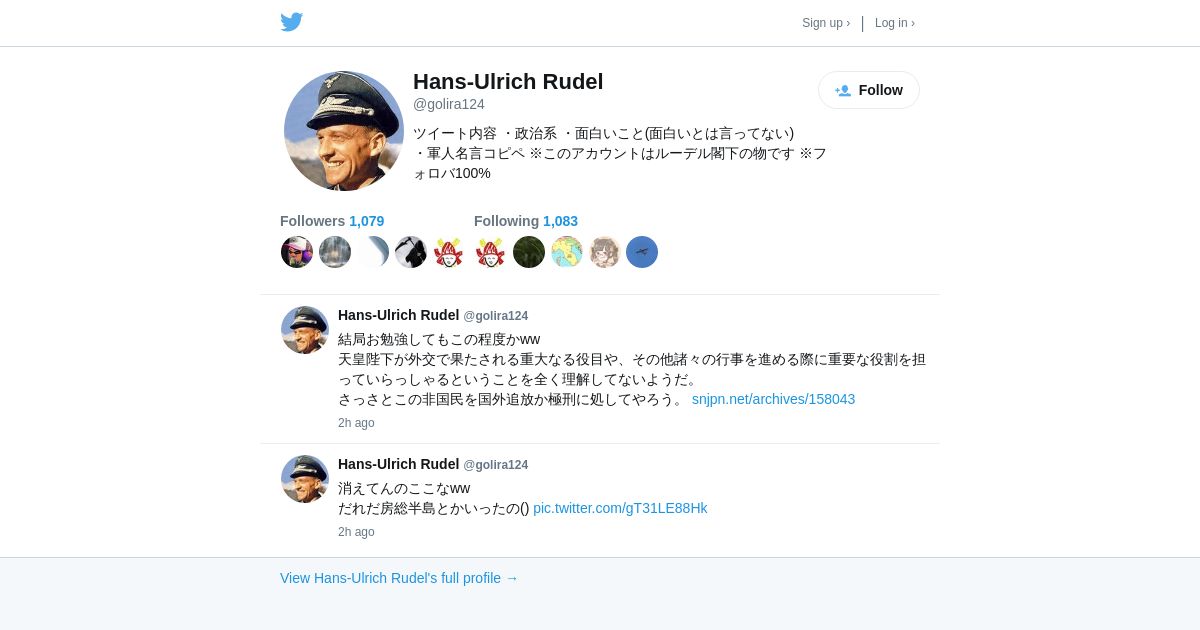Viewport: 1200px width, 630px height.
Task: Open the snjpn.net/archives/158043 link
Action: (774, 399)
